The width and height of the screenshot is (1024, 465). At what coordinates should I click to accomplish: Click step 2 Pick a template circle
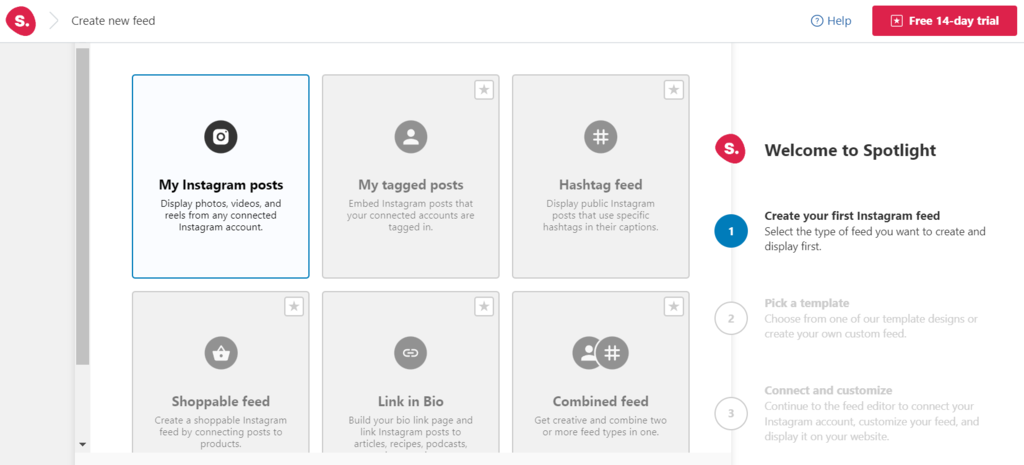tap(731, 319)
